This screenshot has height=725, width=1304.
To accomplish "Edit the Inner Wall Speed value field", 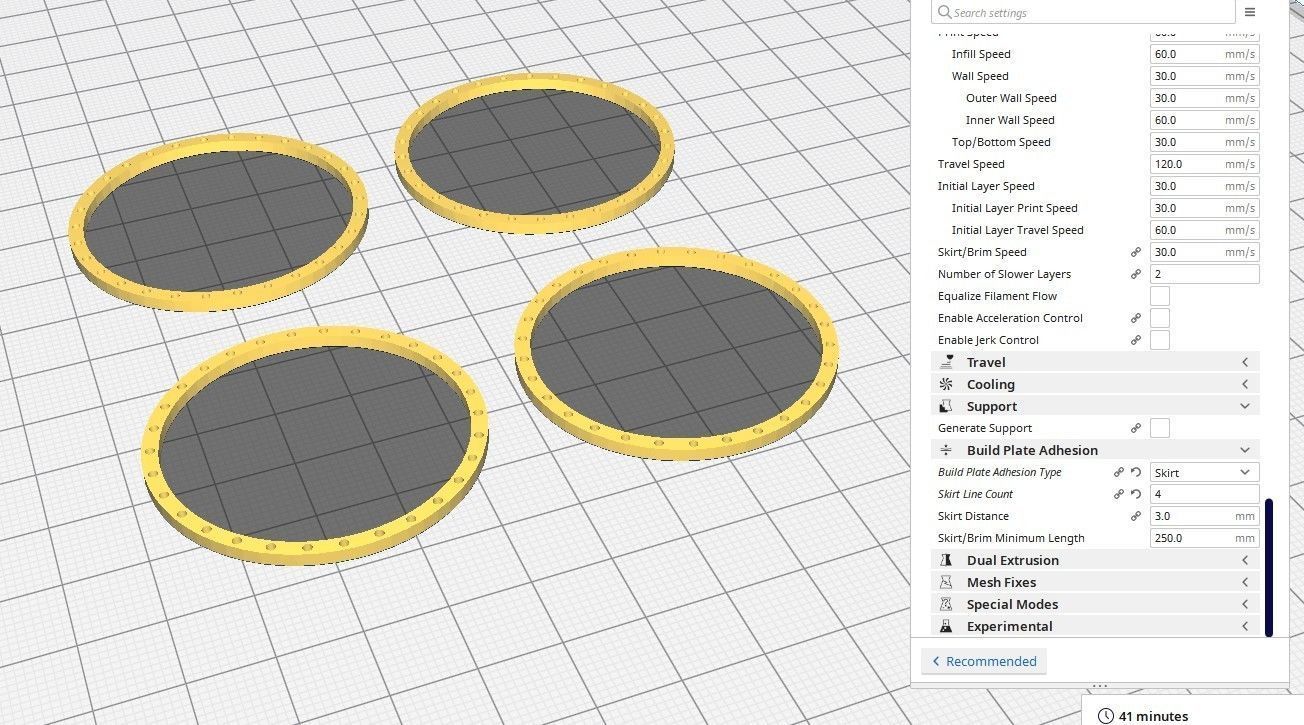I will coord(1205,120).
